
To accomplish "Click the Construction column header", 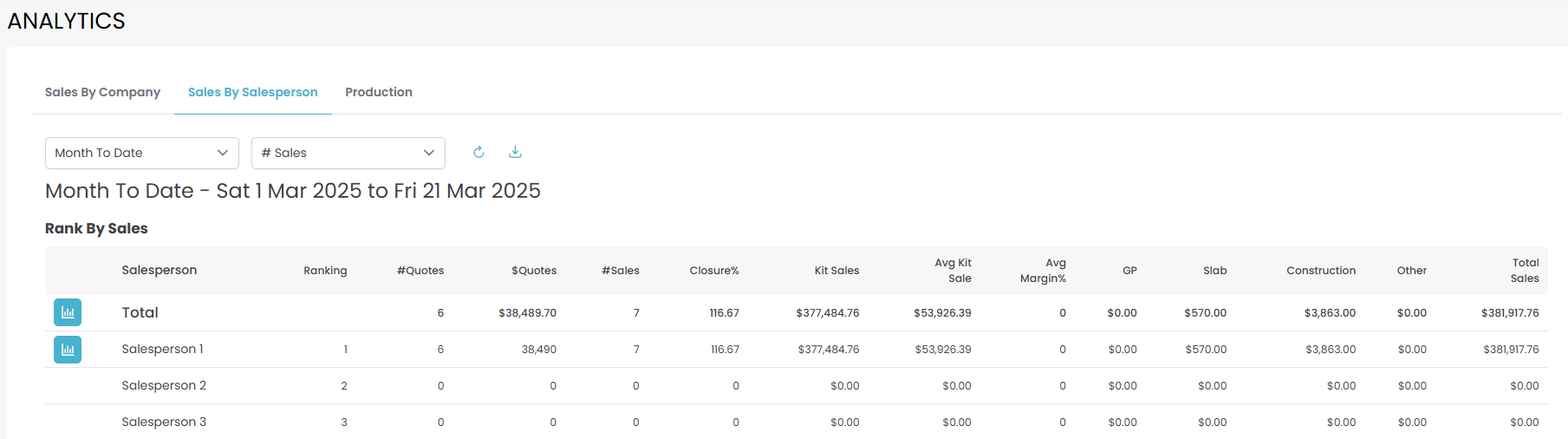I will click(x=1320, y=271).
